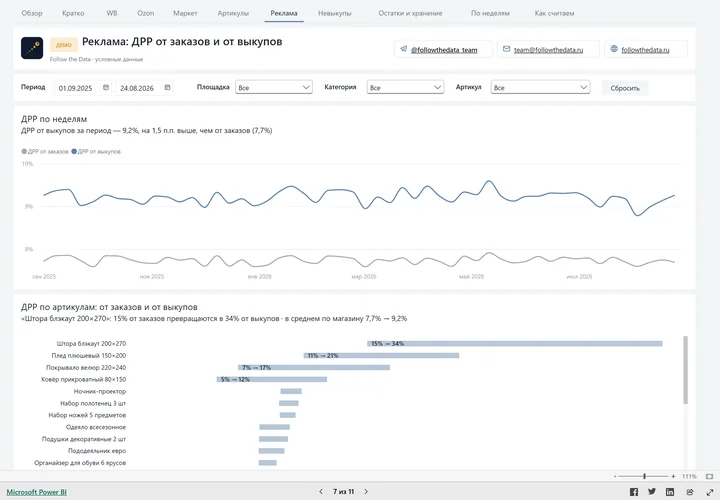Toggle the ДРР от выкупов legend series
The width and height of the screenshot is (720, 500).
tap(96, 152)
